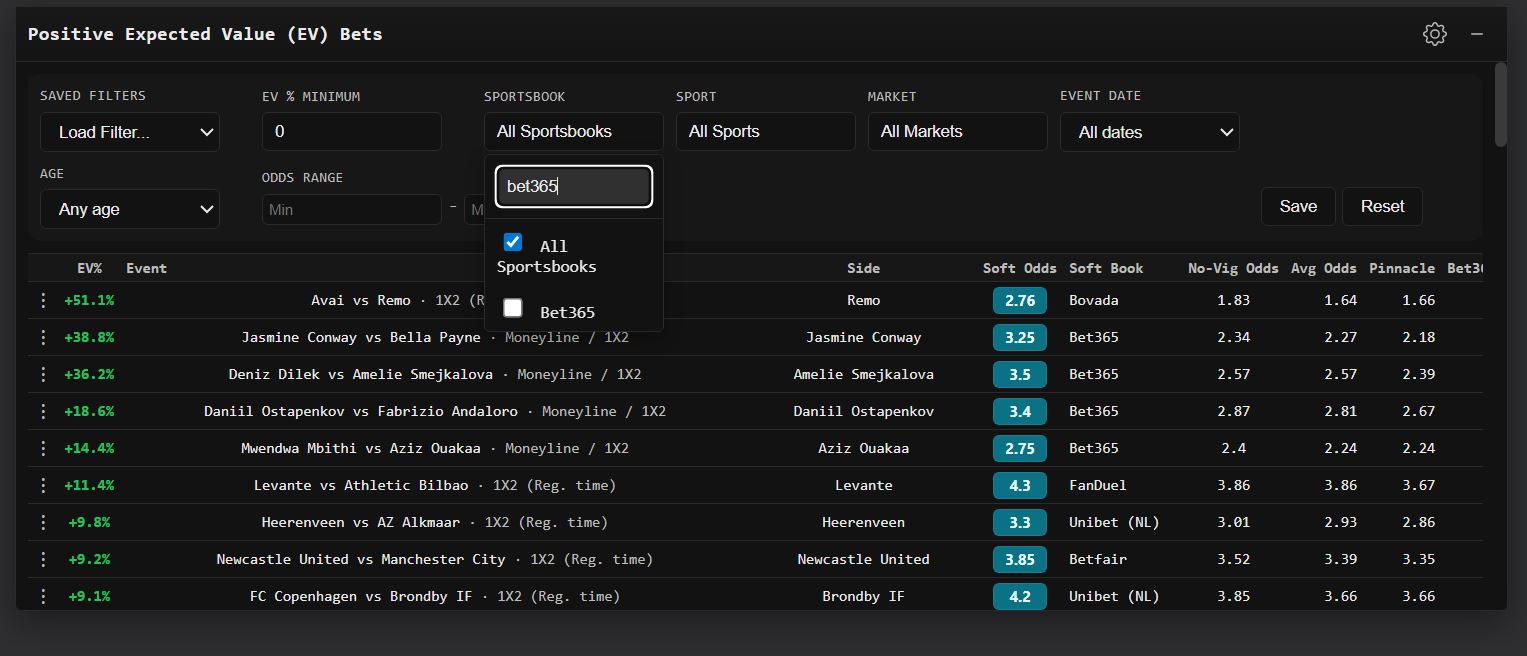Click the Reset button
Screen dimensions: 1527x656
(x=1381, y=206)
